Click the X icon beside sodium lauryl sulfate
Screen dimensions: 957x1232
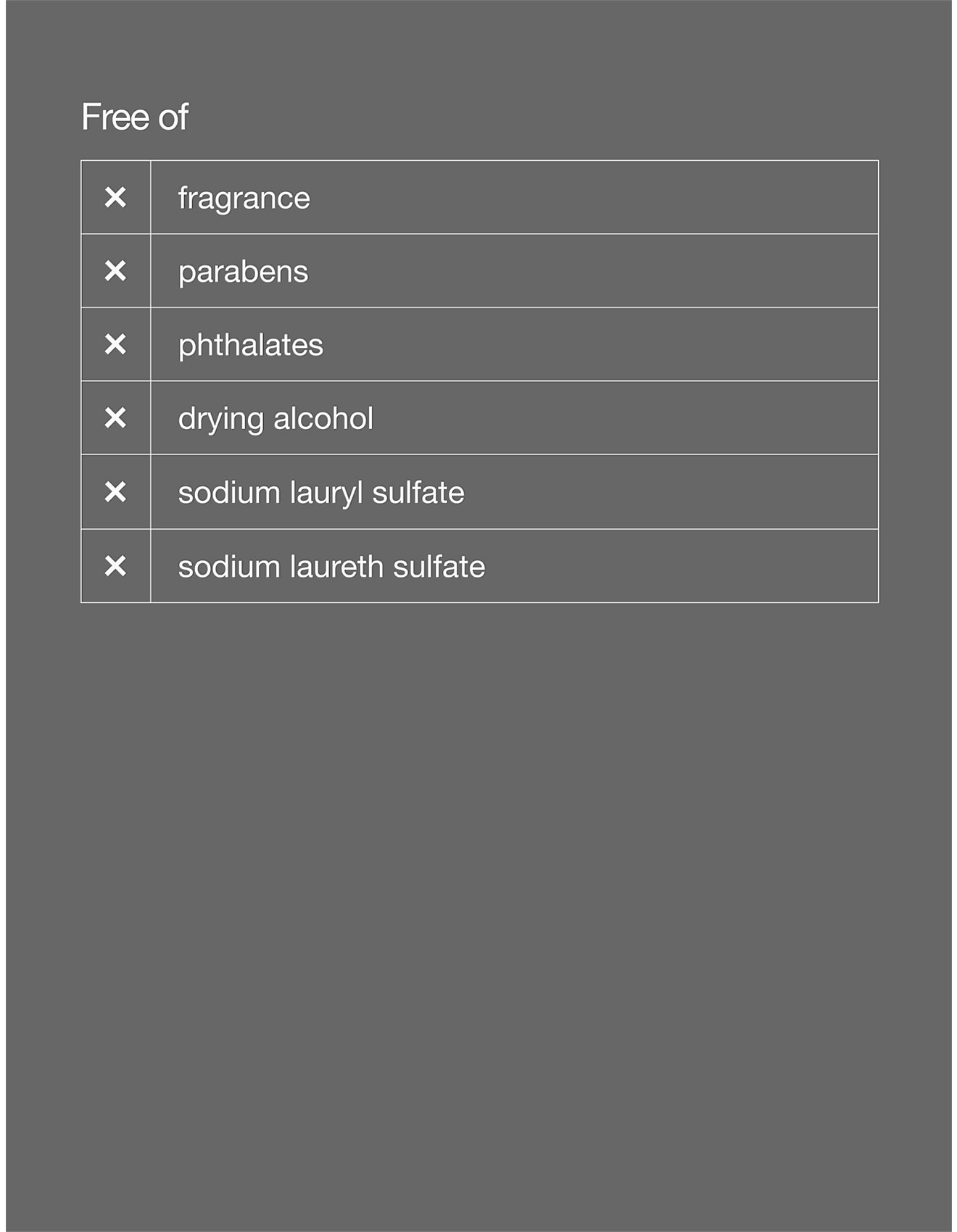(115, 492)
